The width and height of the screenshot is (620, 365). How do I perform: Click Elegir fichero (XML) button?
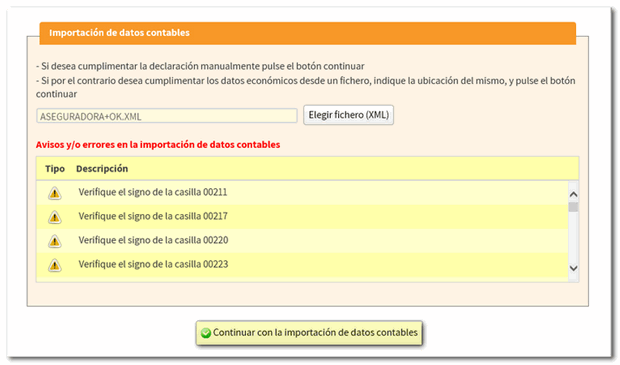pos(348,115)
